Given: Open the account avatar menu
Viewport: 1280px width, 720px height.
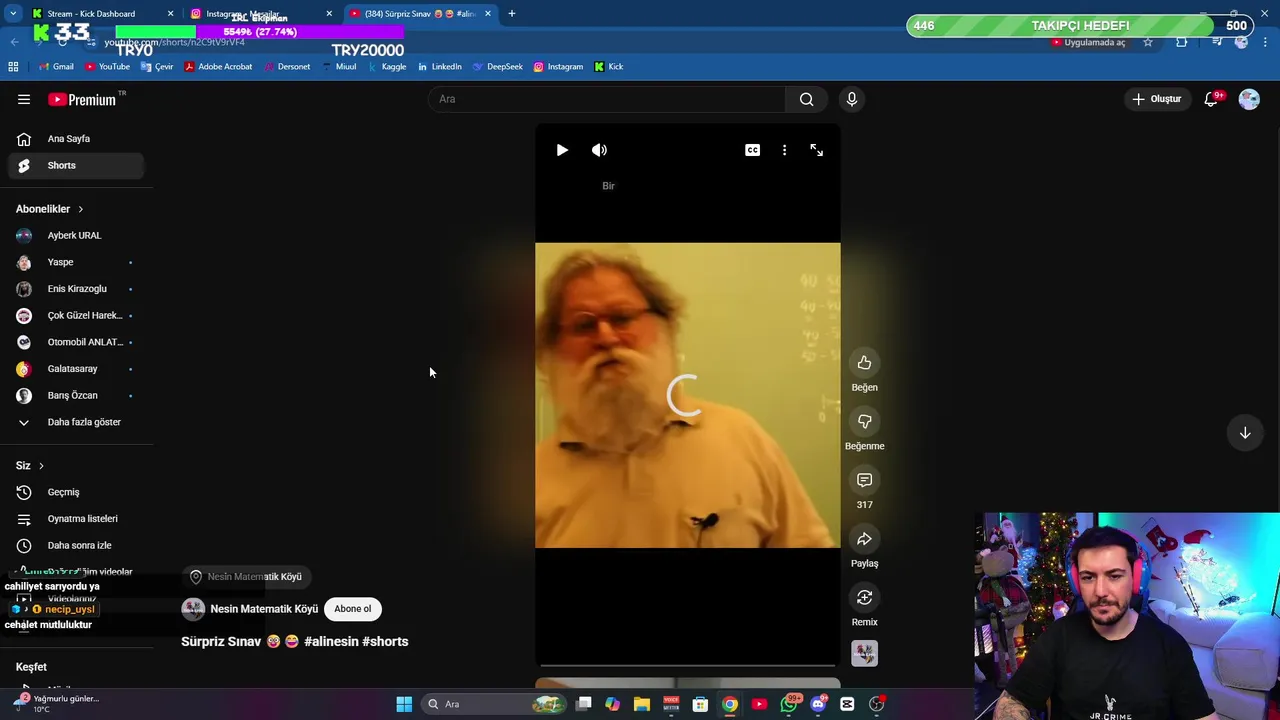Looking at the screenshot, I should pyautogui.click(x=1249, y=99).
